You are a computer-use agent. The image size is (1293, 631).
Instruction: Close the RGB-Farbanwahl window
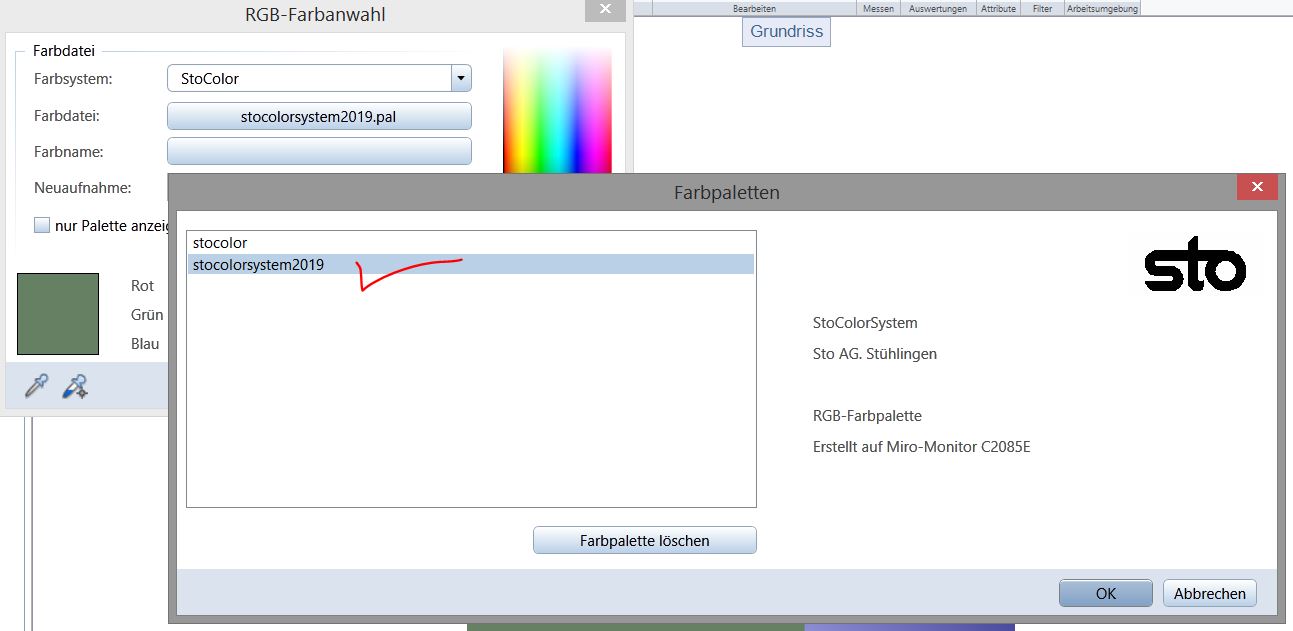605,11
